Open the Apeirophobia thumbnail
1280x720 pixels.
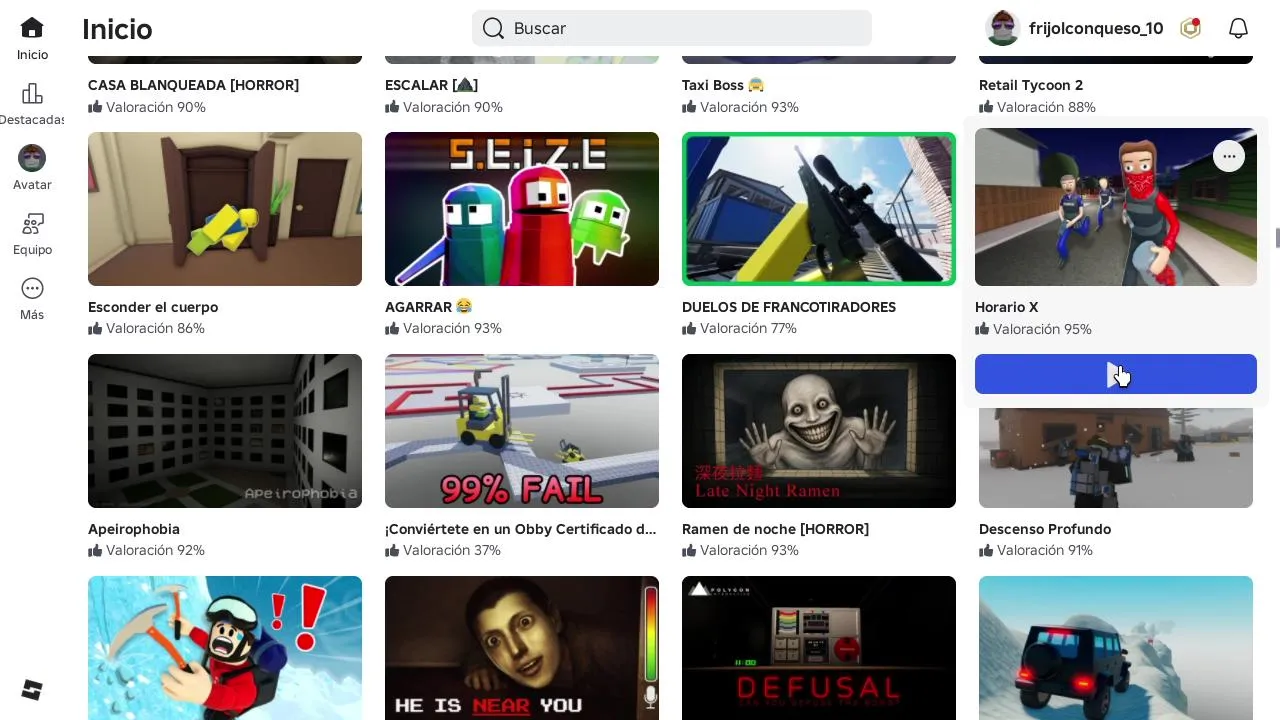point(225,431)
